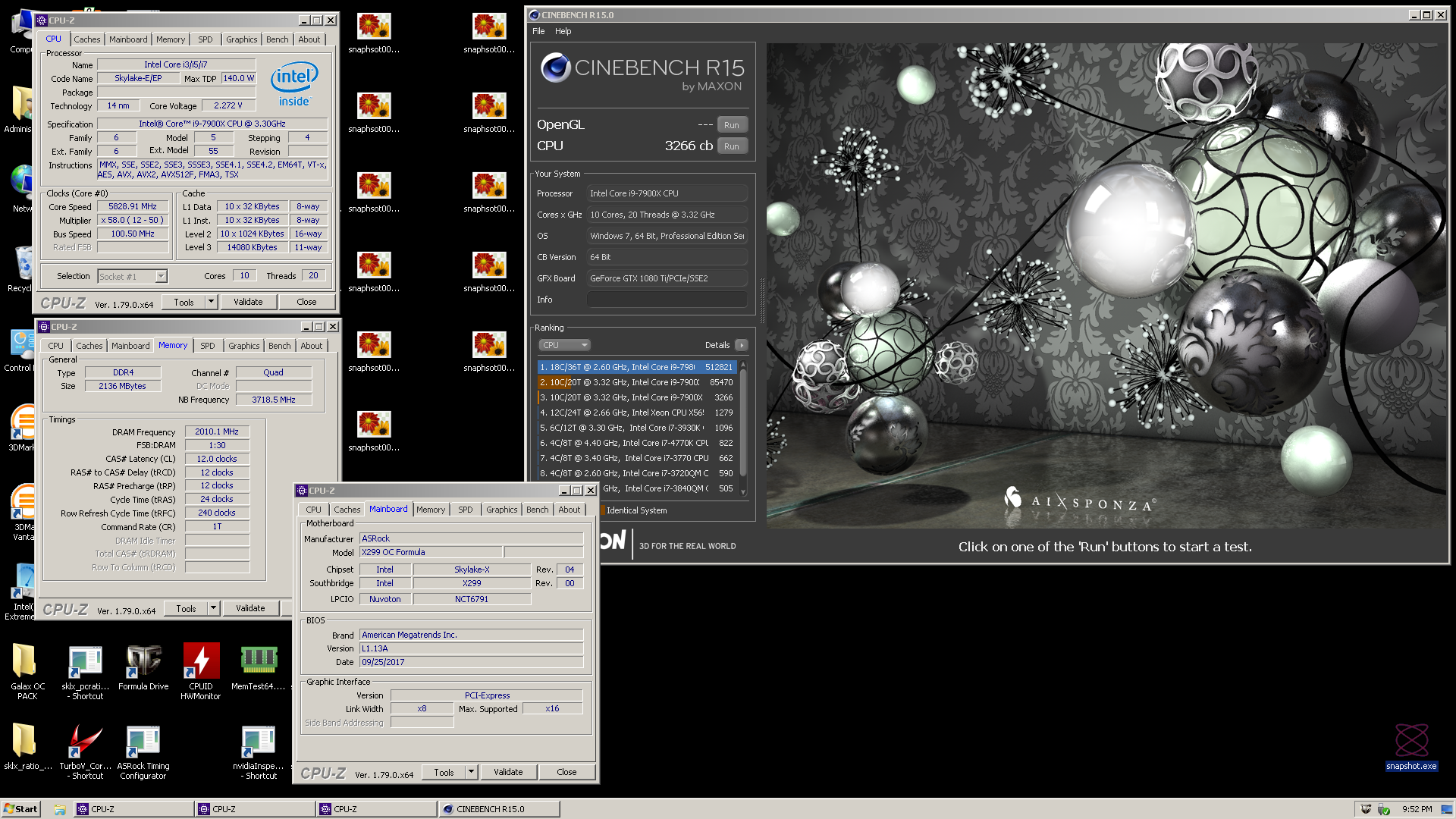1456x819 pixels.
Task: Click Tools button in CPU-Z Memory window
Action: click(x=186, y=608)
